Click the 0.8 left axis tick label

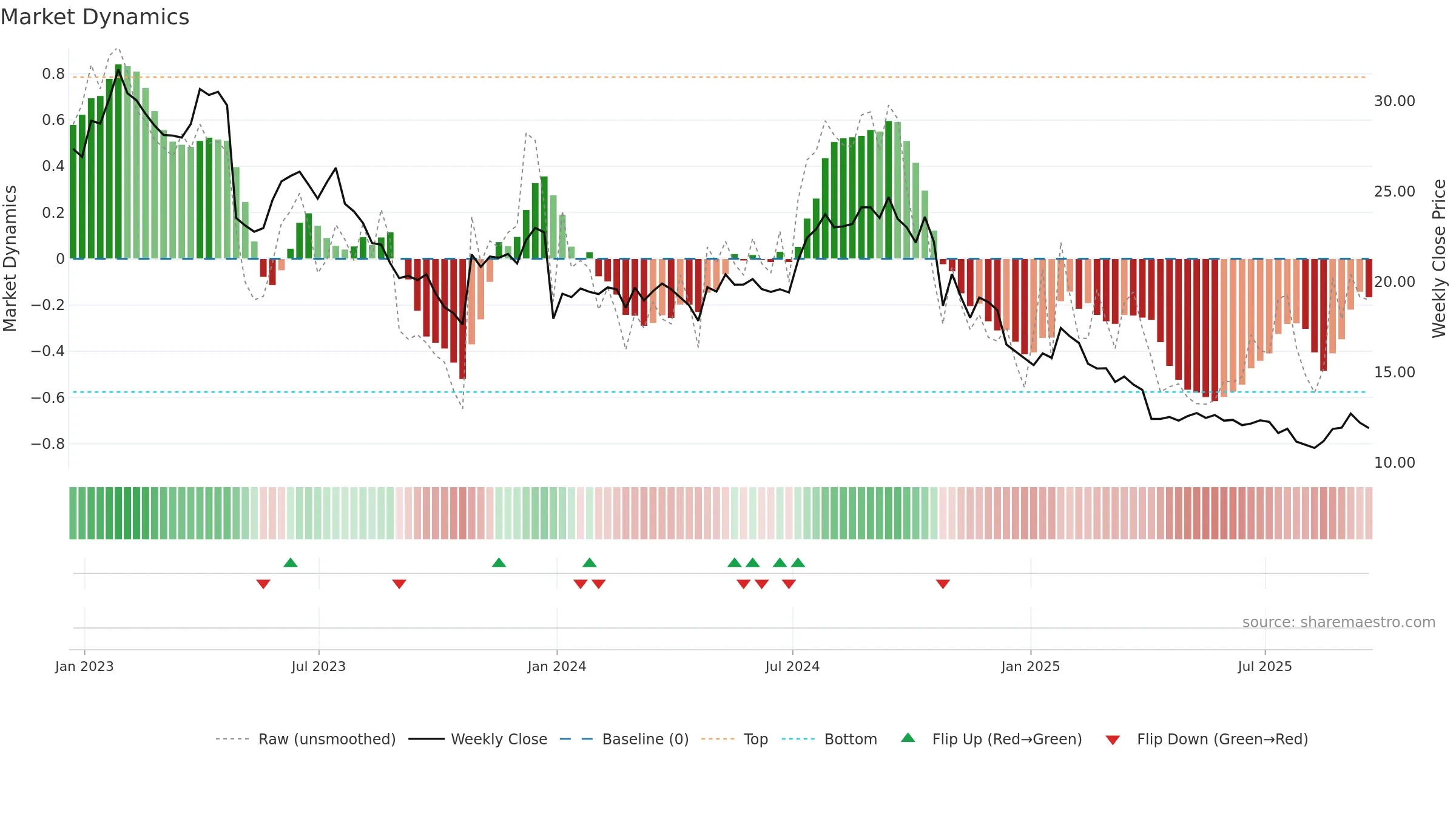point(53,74)
